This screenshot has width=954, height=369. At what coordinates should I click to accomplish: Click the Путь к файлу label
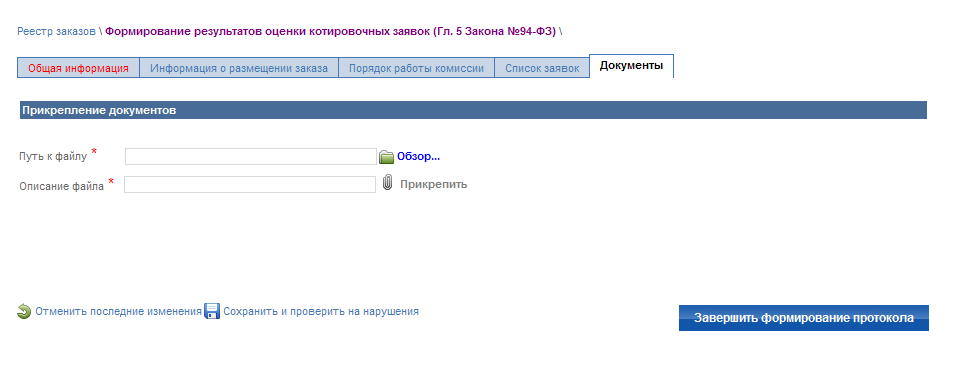pyautogui.click(x=54, y=156)
